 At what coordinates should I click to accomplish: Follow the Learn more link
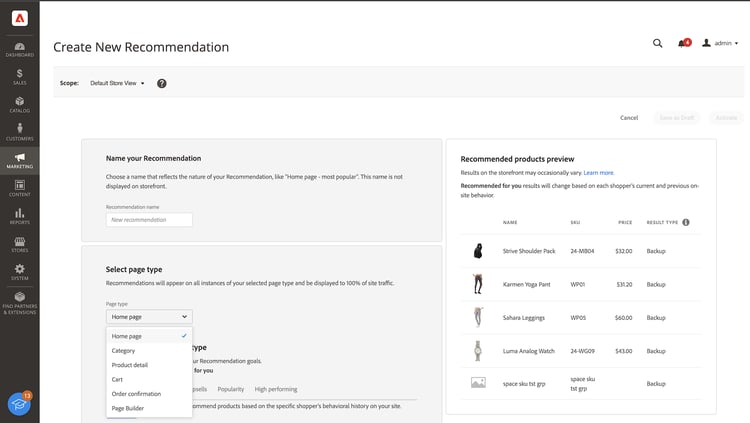[599, 173]
